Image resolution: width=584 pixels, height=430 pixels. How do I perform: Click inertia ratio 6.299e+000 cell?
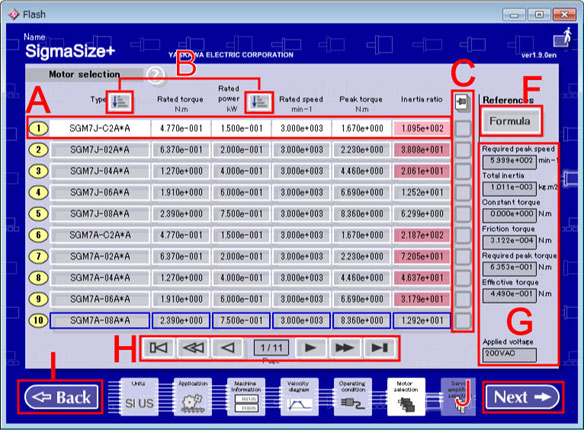coord(422,214)
